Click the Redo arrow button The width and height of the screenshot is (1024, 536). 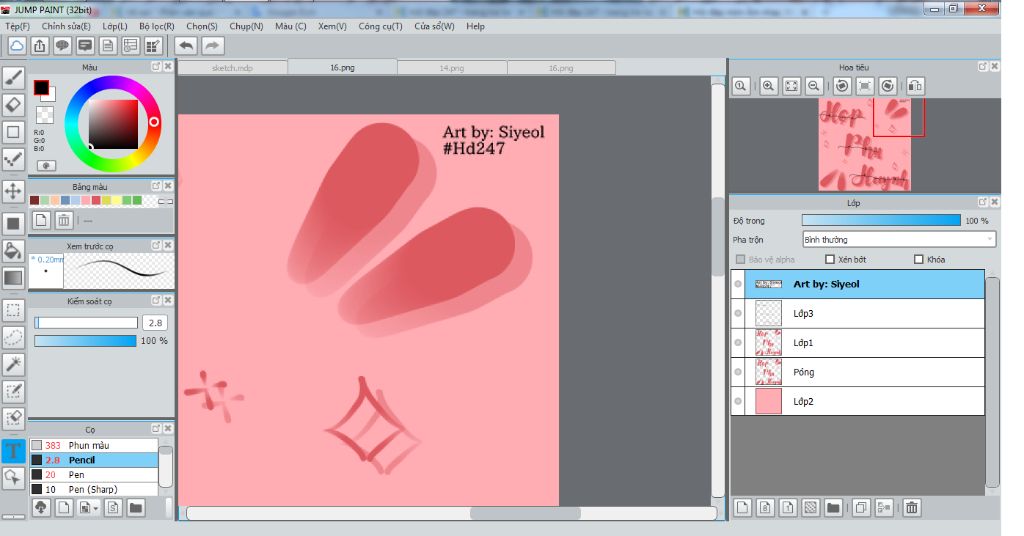click(212, 46)
